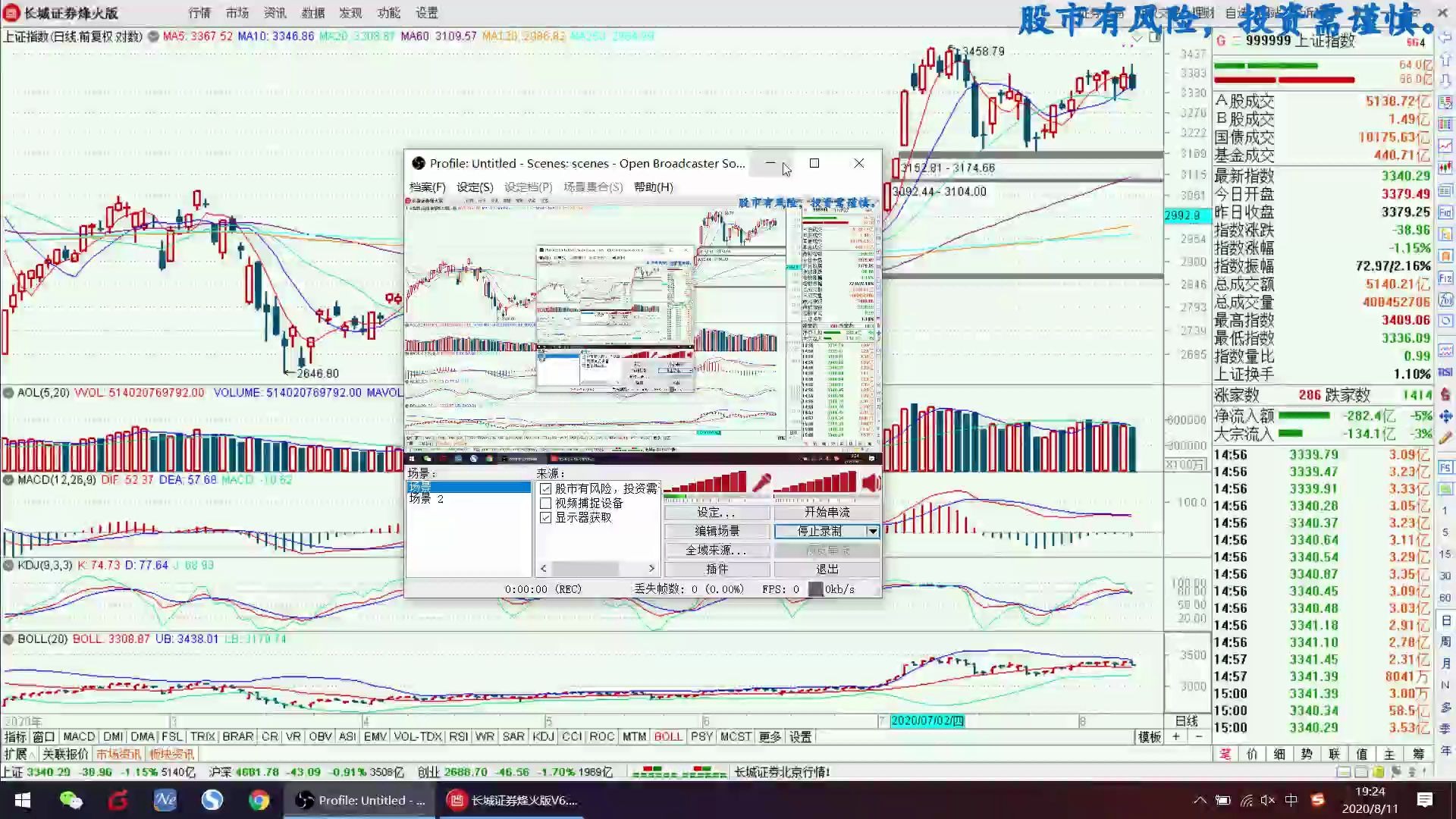1456x819 pixels.
Task: Click the 停止录制 button
Action: (x=819, y=532)
